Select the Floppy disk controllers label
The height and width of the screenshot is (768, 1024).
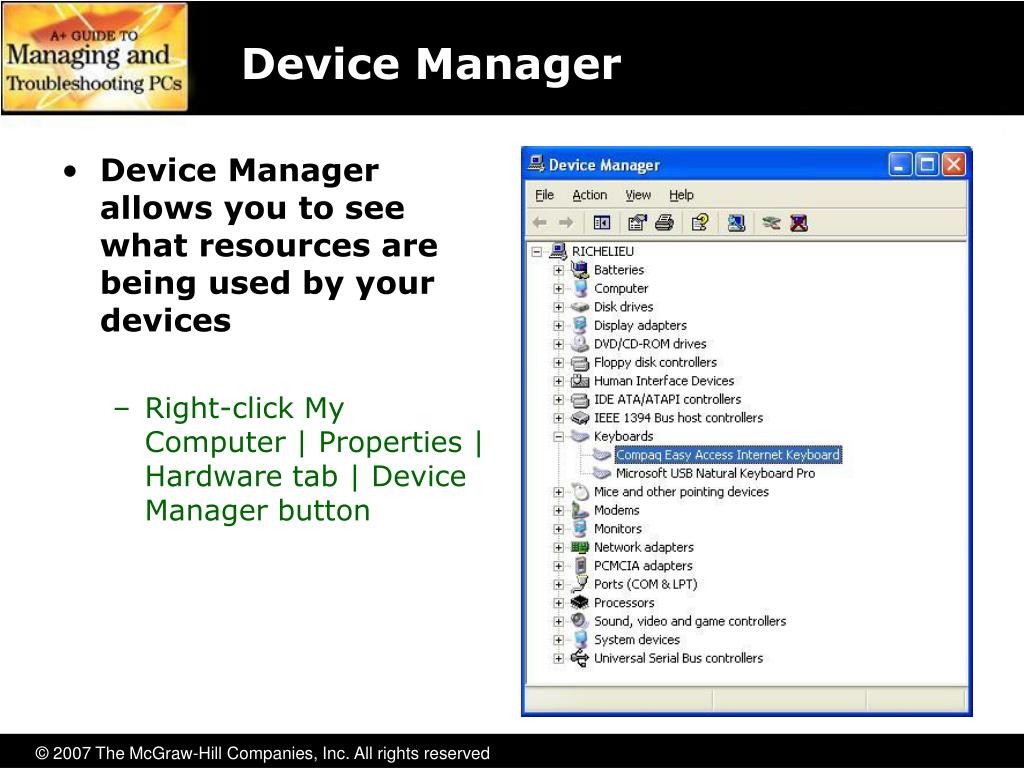click(x=655, y=362)
